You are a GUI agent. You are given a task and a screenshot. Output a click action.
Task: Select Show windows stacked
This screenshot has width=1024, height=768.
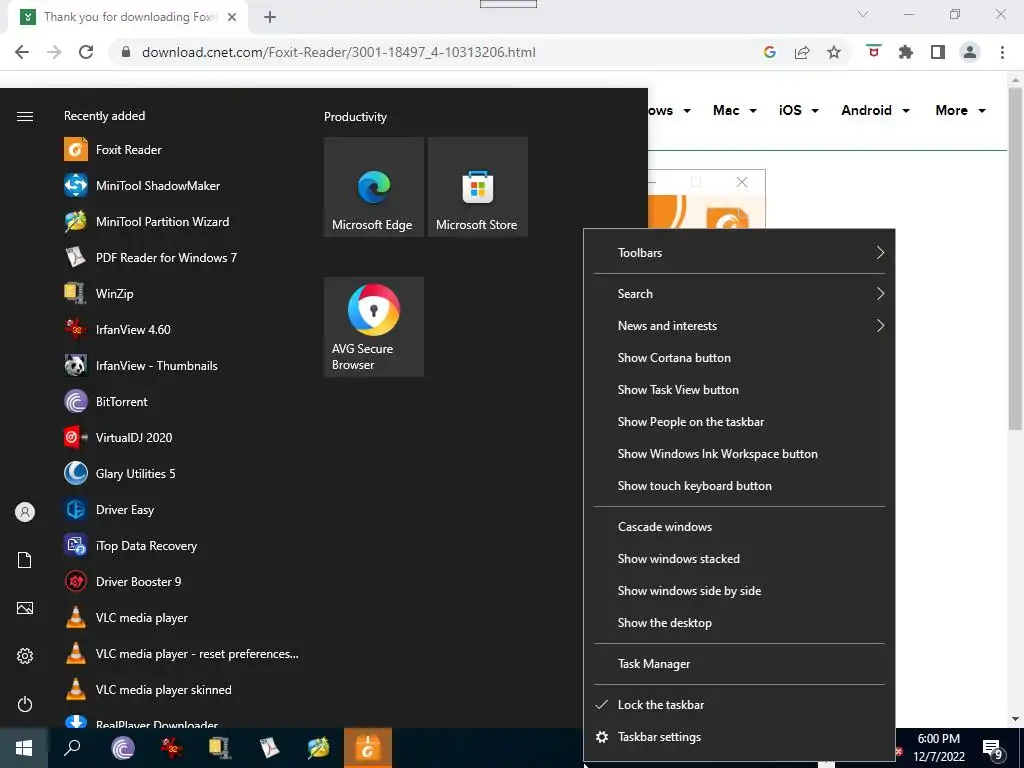coord(739,559)
